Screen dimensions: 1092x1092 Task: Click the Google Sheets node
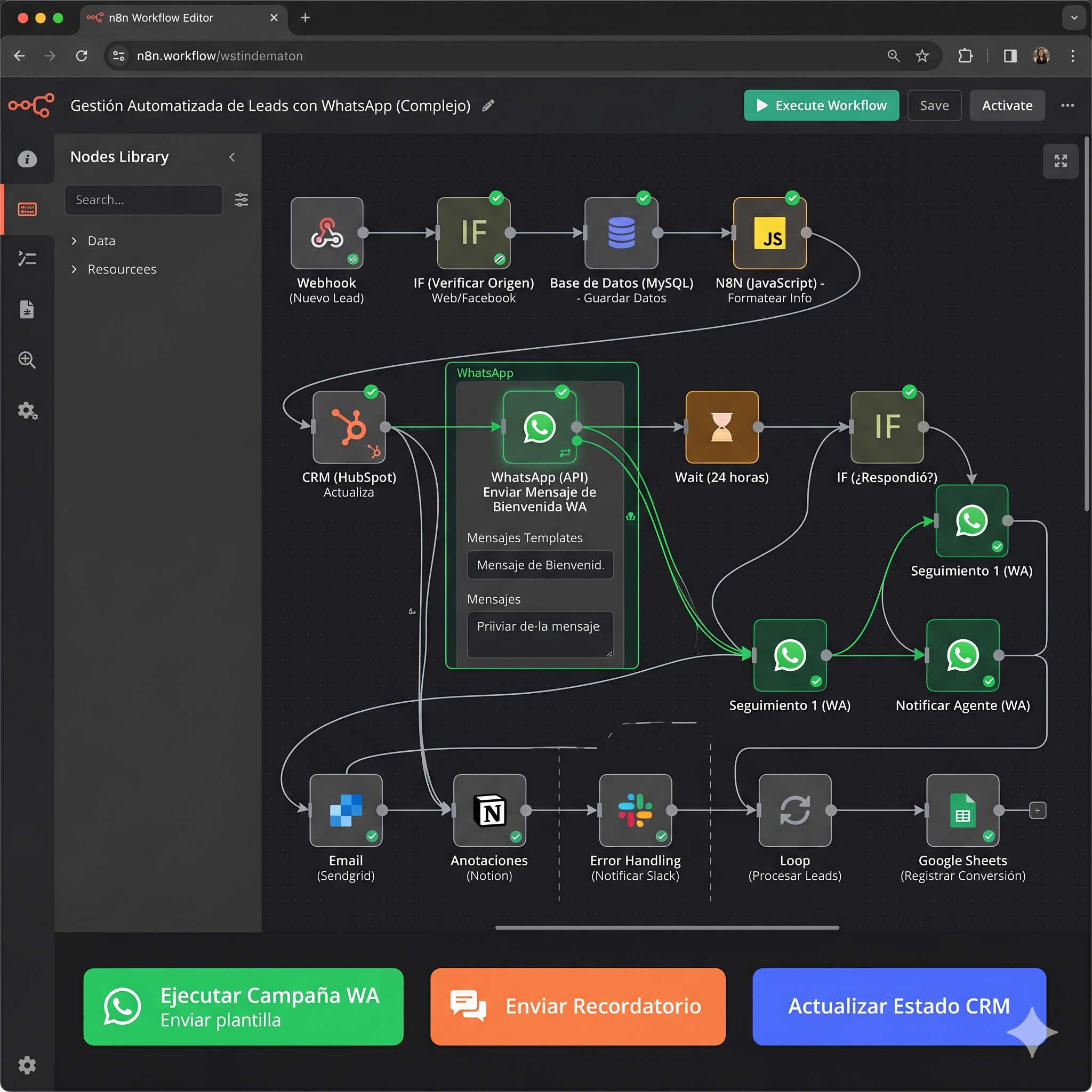[x=962, y=810]
